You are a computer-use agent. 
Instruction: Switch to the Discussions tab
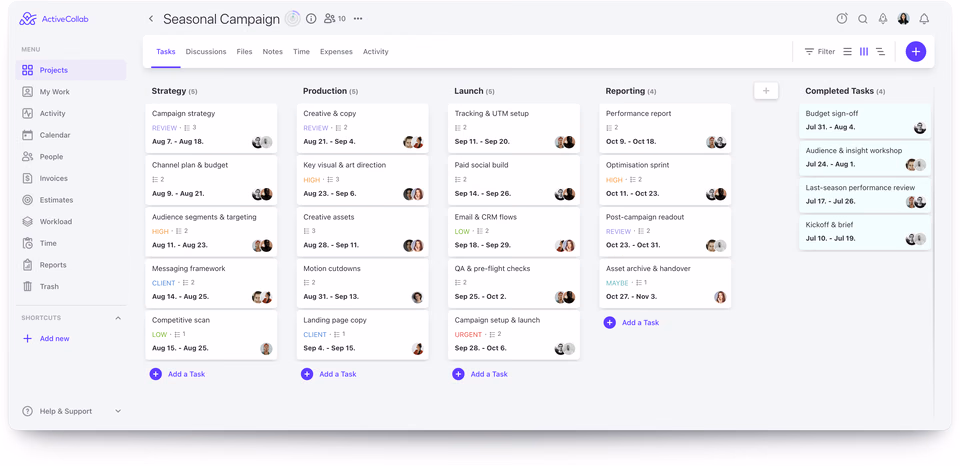(206, 52)
